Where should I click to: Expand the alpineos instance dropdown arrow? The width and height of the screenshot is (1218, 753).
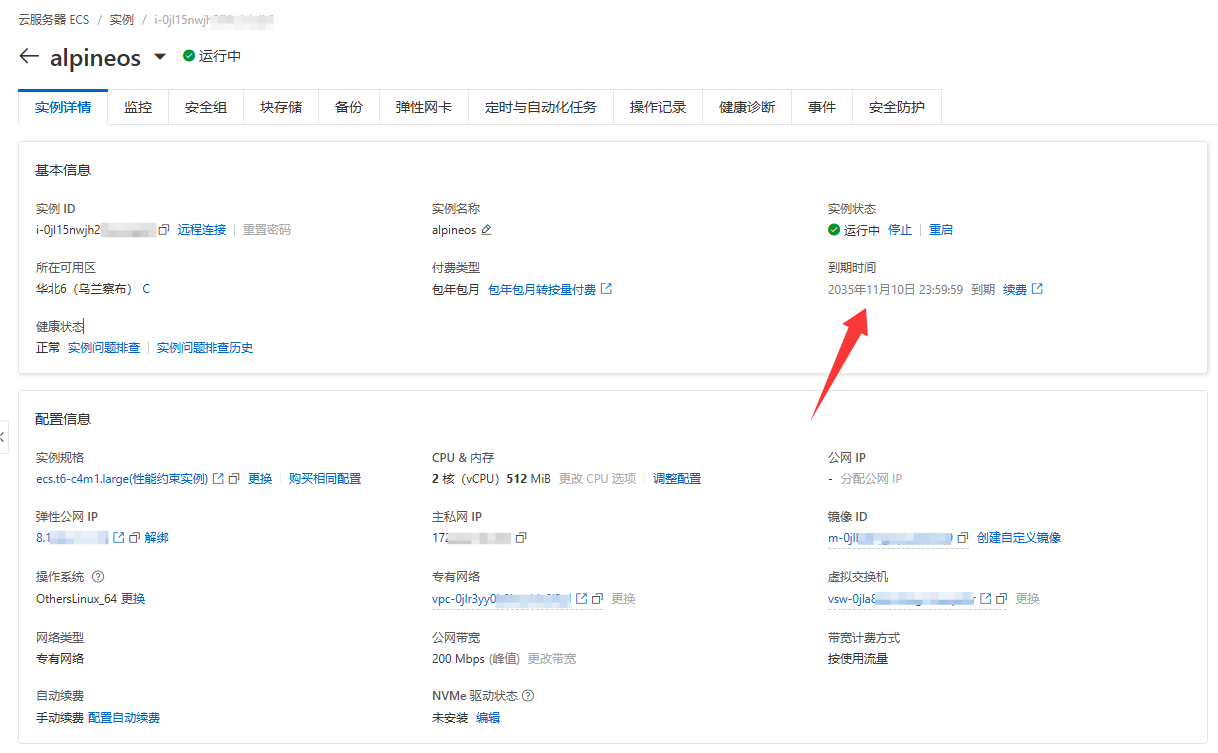(x=160, y=58)
